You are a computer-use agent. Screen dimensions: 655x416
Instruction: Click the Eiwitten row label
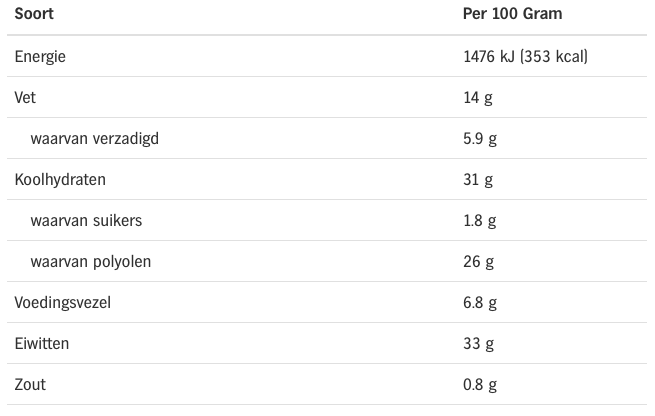tap(42, 343)
